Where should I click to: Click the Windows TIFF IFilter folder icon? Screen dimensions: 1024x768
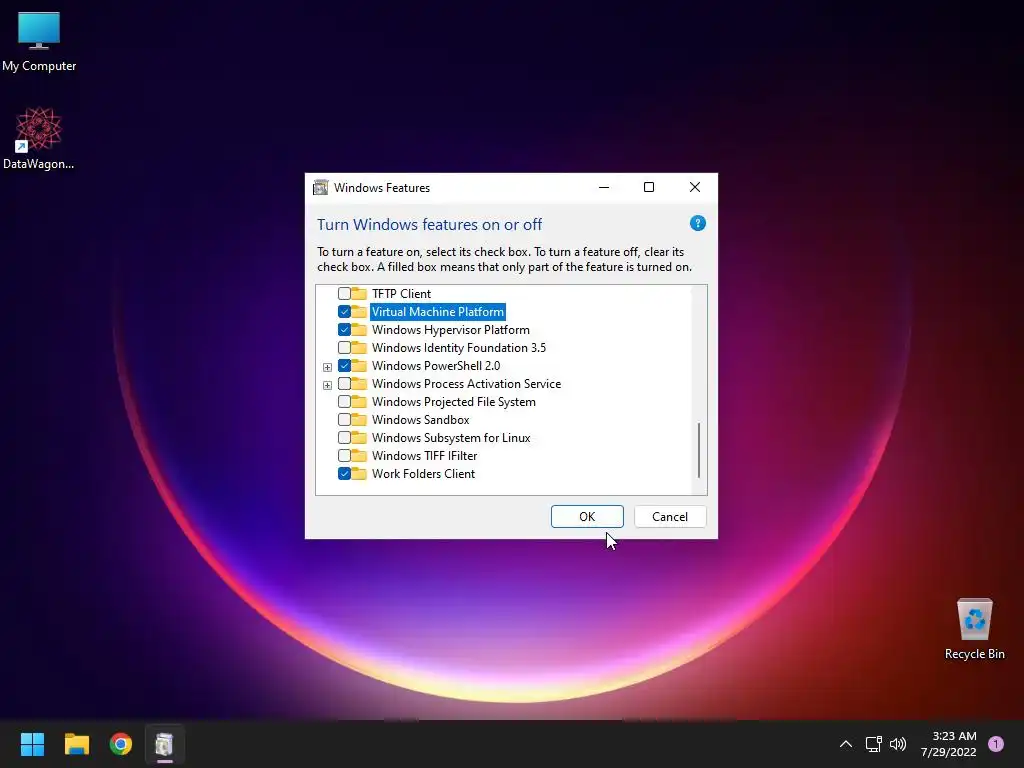pos(359,455)
